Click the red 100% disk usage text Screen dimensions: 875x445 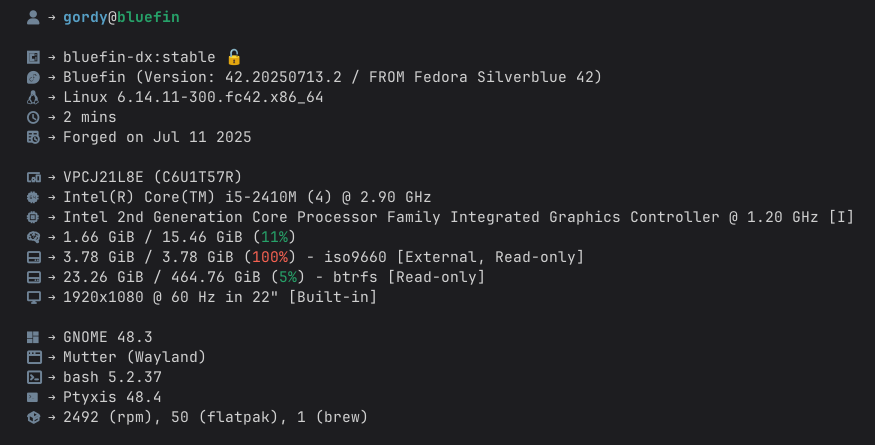(270, 257)
